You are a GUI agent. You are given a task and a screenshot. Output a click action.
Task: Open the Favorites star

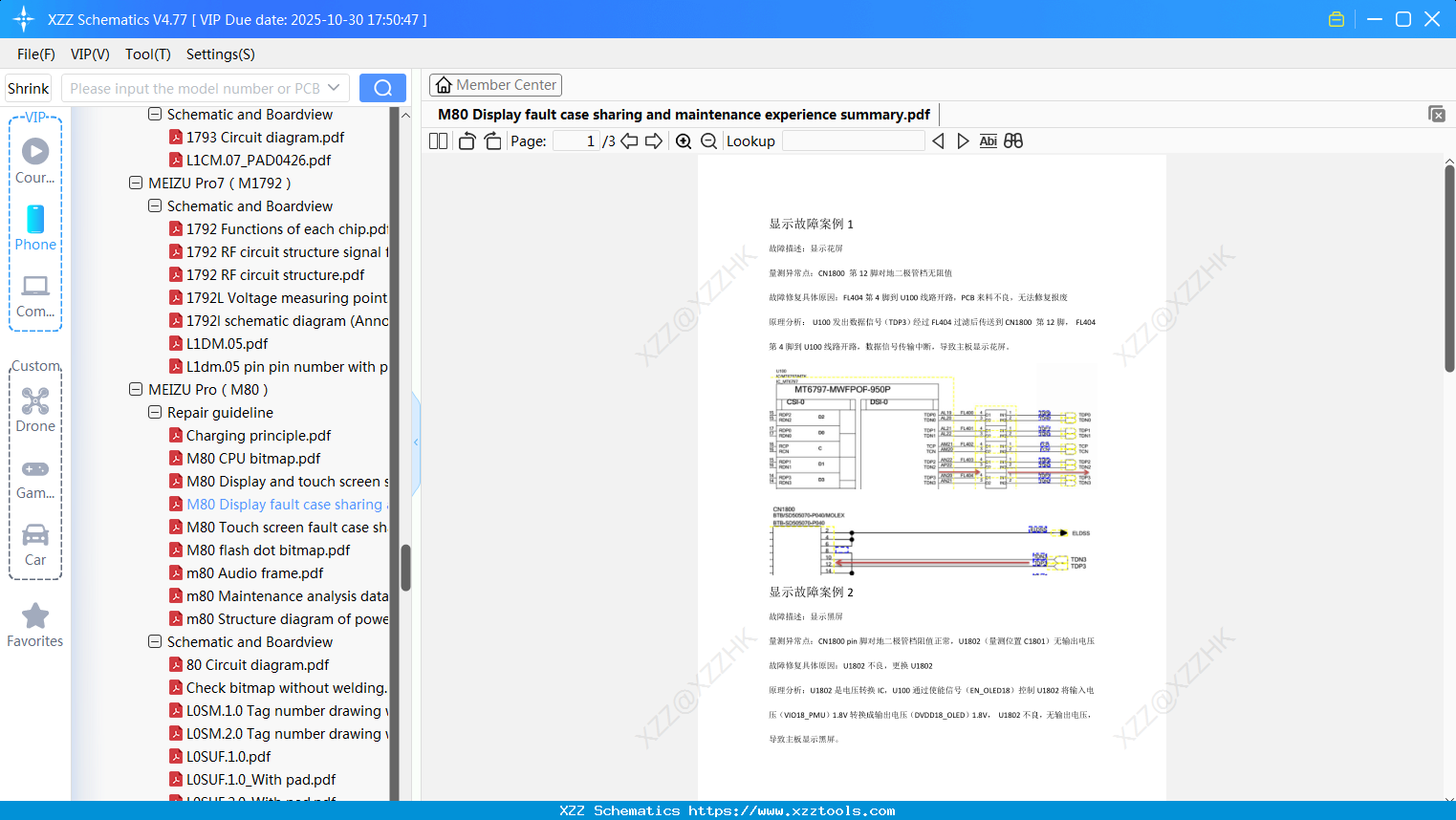tap(35, 625)
